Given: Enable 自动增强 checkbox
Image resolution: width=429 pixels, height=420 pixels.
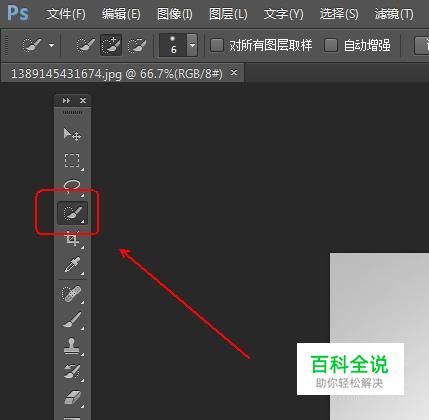Looking at the screenshot, I should [x=331, y=45].
